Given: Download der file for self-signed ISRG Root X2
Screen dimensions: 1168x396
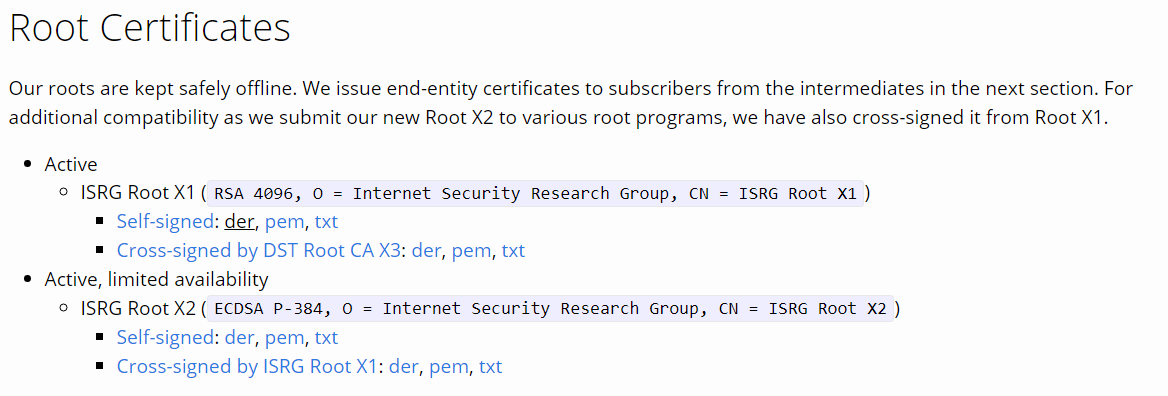Looking at the screenshot, I should pos(239,338).
